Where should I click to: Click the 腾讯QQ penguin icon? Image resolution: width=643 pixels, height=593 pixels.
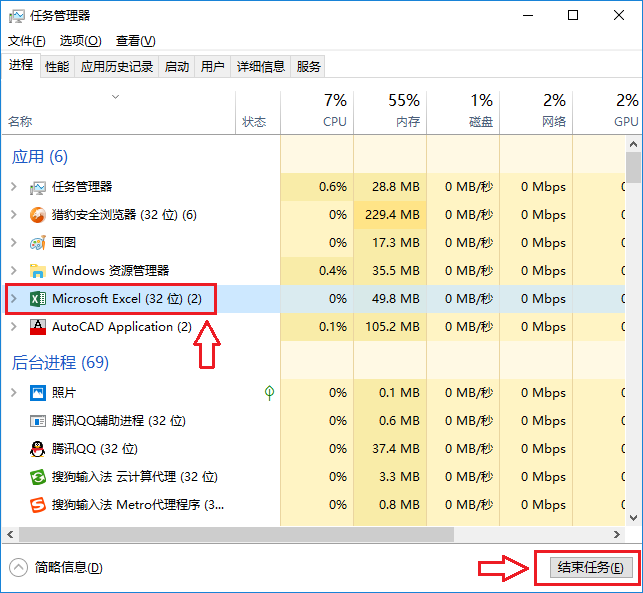click(x=38, y=449)
